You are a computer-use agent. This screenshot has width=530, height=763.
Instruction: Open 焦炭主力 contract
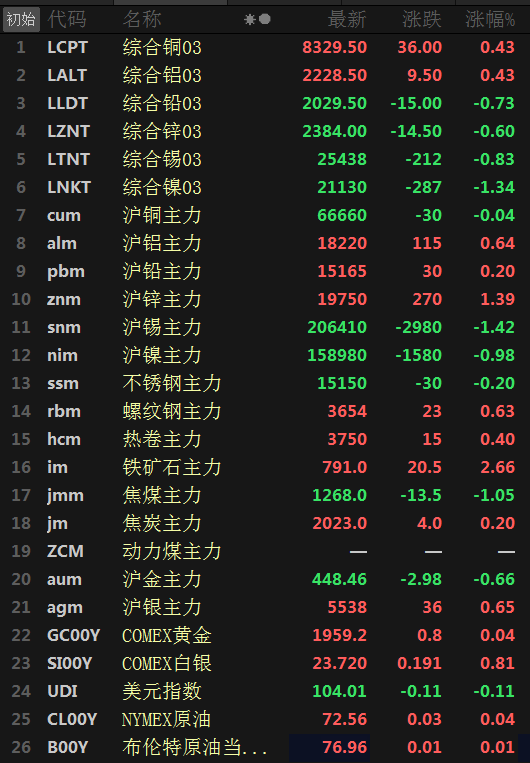coord(162,524)
